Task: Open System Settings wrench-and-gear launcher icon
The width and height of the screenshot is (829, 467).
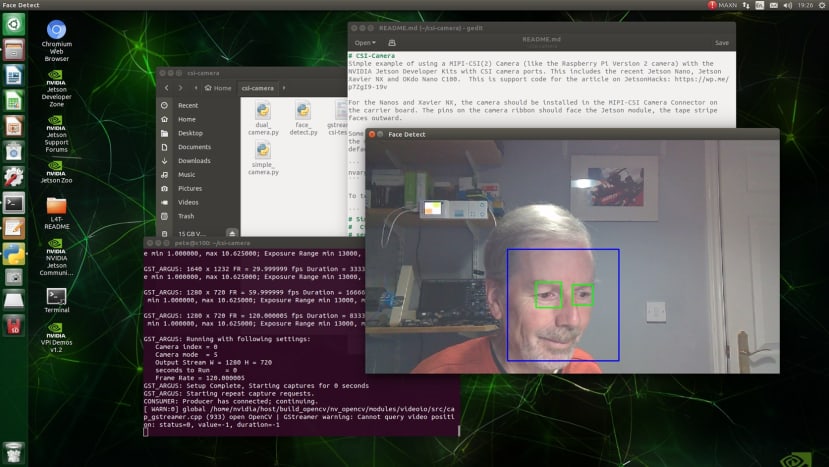Action: pyautogui.click(x=14, y=178)
